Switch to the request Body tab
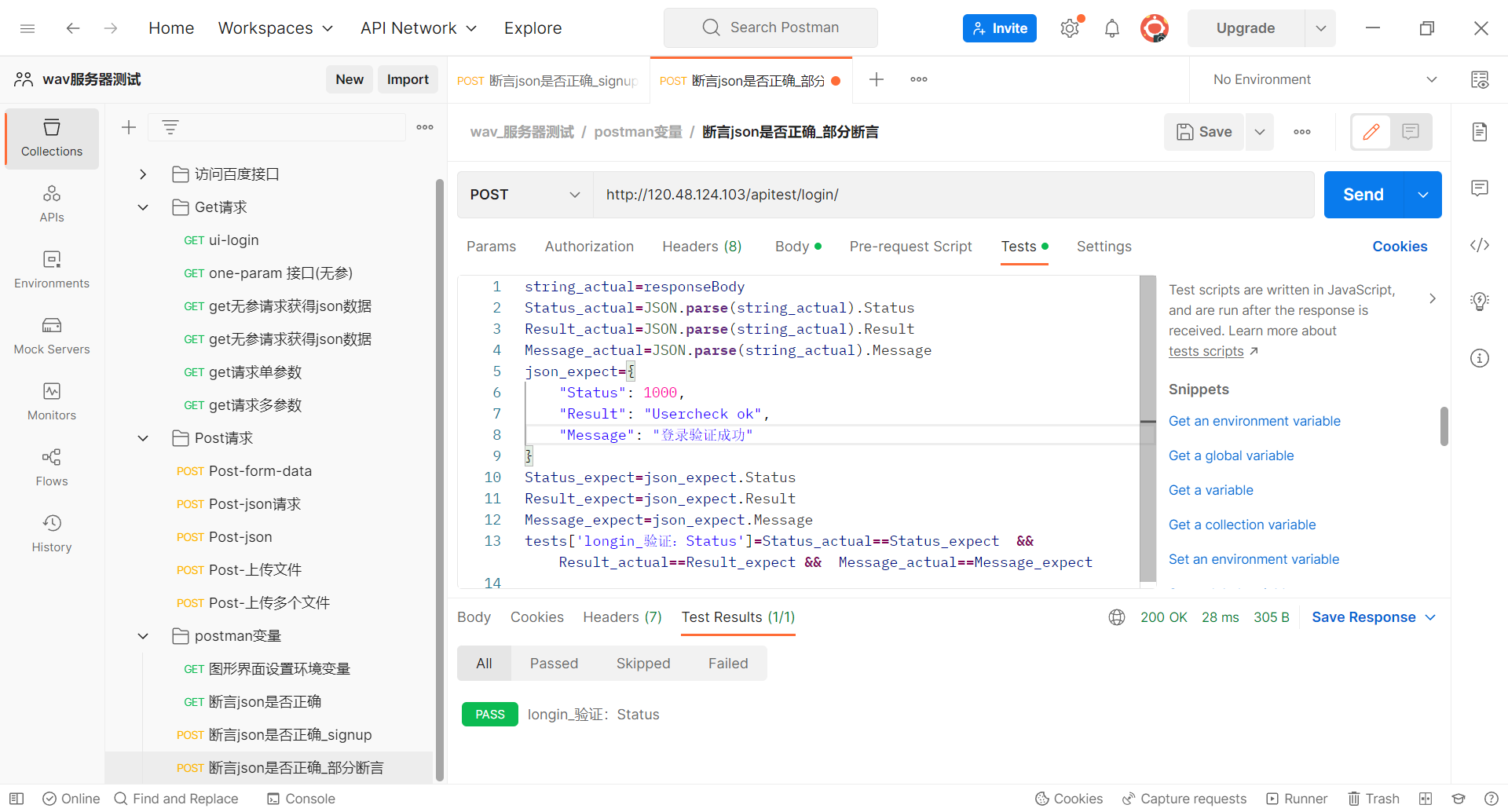Viewport: 1508px width, 812px height. click(x=798, y=247)
